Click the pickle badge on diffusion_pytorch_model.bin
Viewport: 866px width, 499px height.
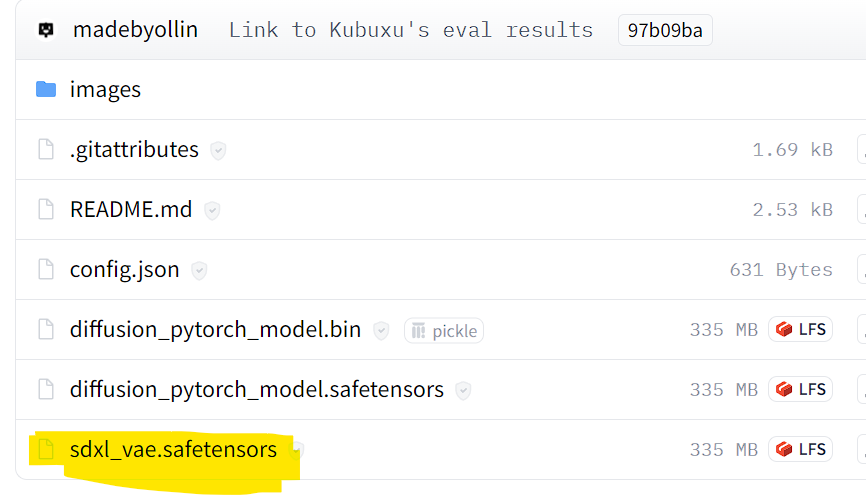(x=444, y=331)
